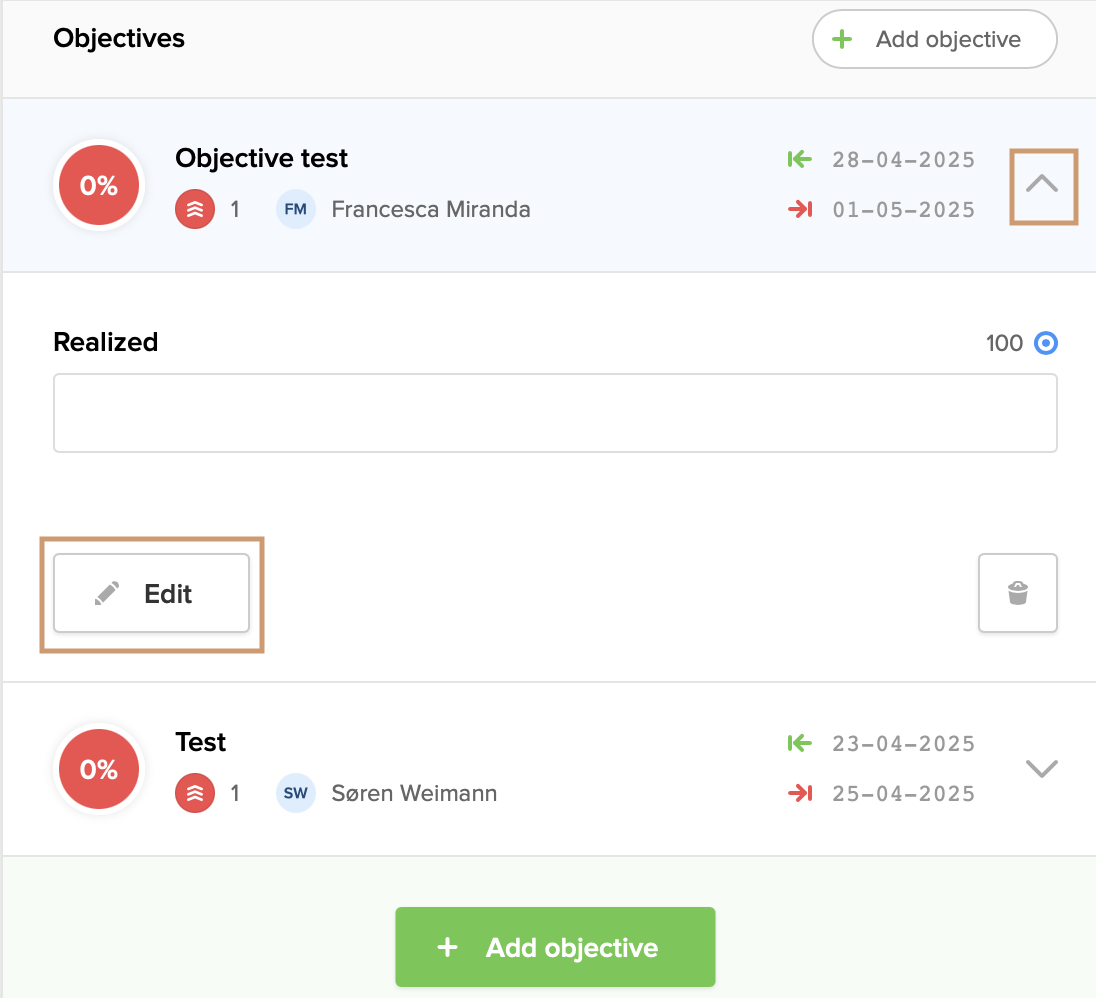
Task: Click the trash delete icon button
Action: (x=1017, y=593)
